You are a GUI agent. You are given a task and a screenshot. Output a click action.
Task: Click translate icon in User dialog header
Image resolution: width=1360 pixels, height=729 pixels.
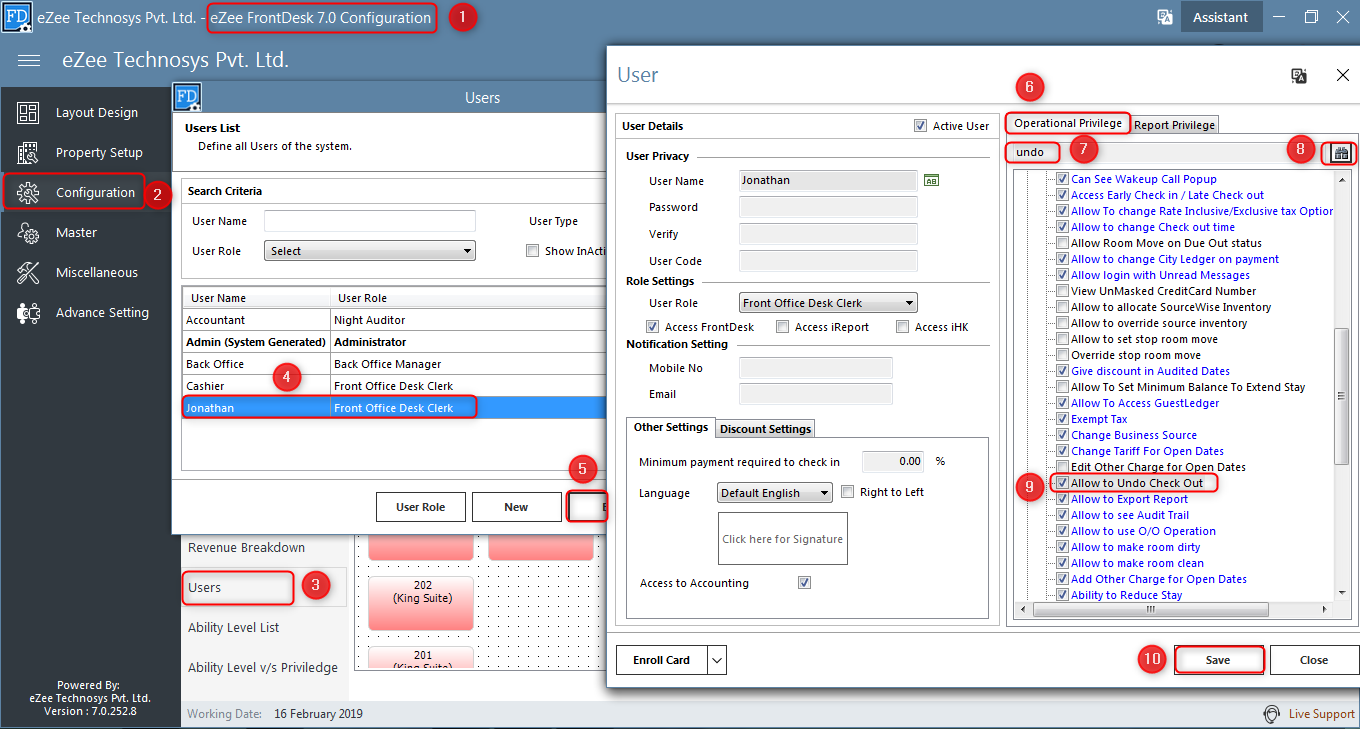pos(1299,75)
